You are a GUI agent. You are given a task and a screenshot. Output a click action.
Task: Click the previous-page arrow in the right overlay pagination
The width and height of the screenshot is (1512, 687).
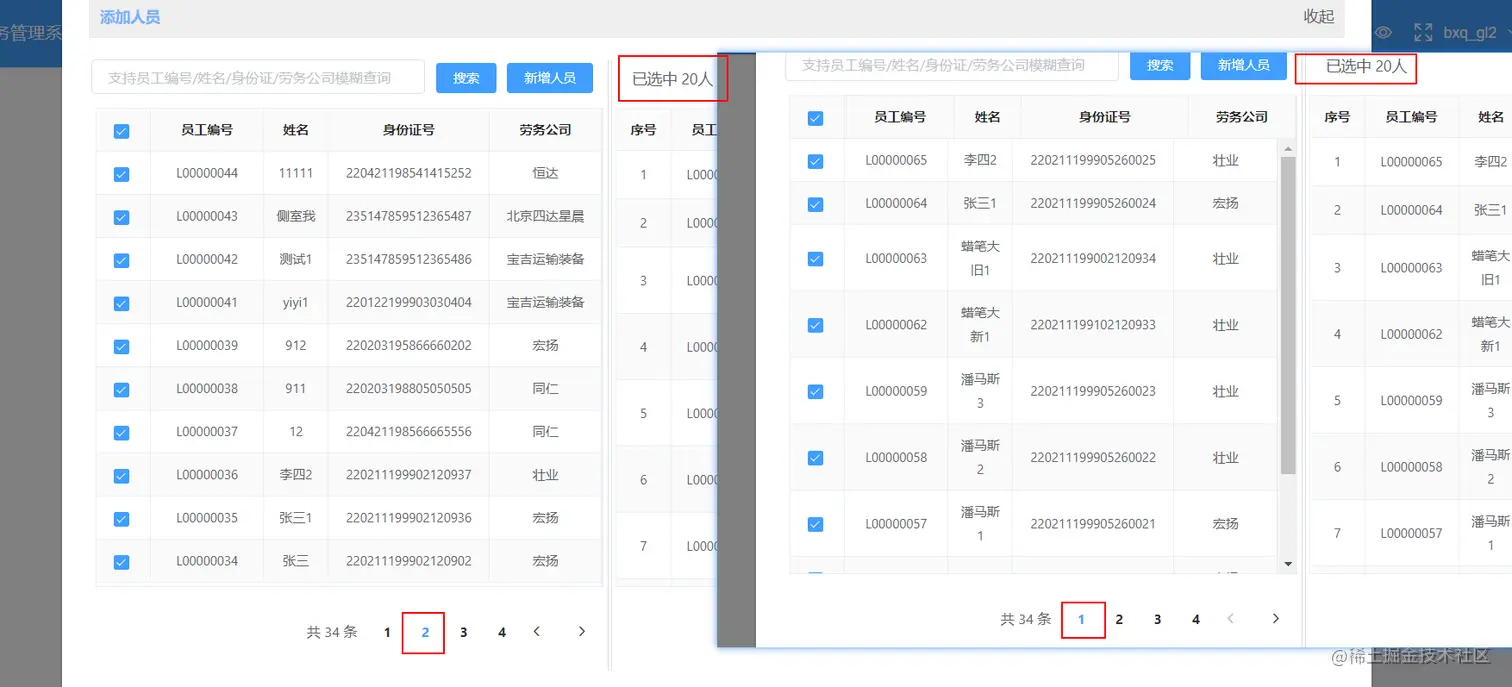click(1230, 619)
